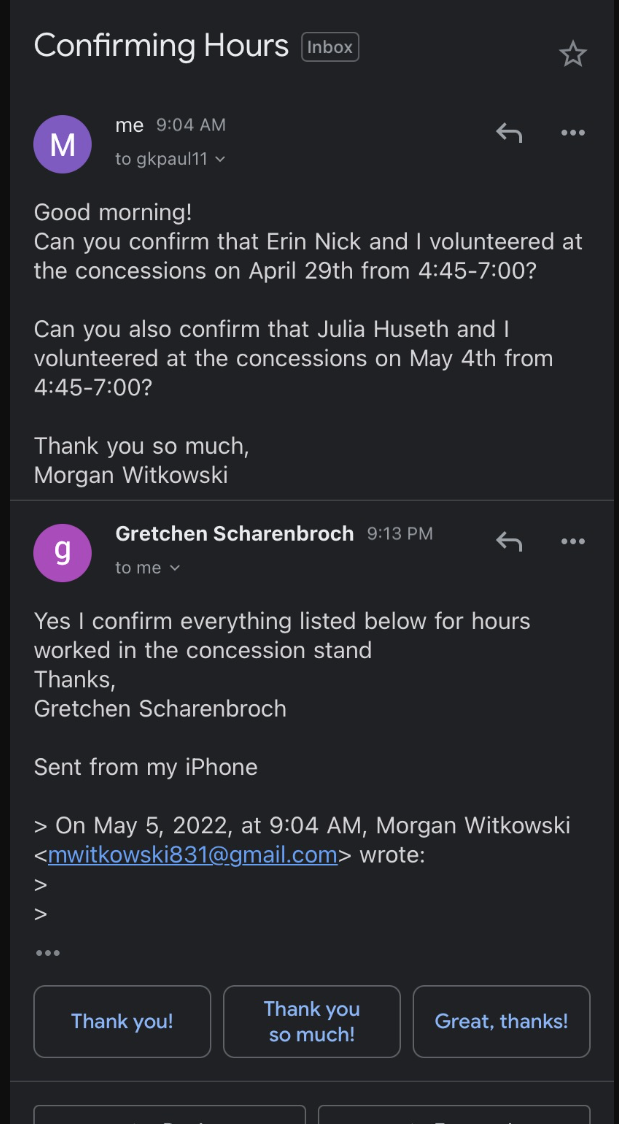Tap the 9:13 PM timestamp
Viewport: 619px width, 1124px height.
pos(400,534)
